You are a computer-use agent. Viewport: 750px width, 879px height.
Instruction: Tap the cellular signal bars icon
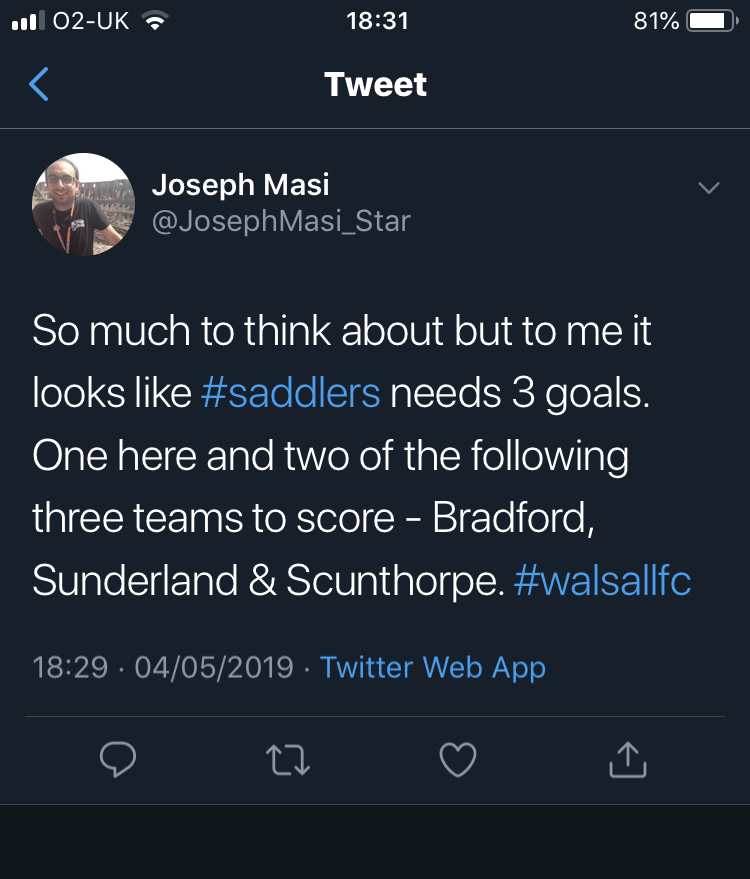[x=28, y=21]
